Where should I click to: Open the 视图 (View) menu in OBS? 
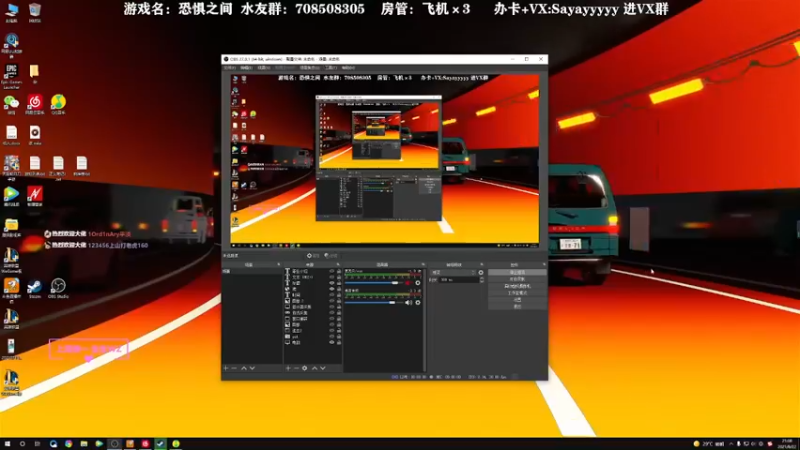pos(263,68)
